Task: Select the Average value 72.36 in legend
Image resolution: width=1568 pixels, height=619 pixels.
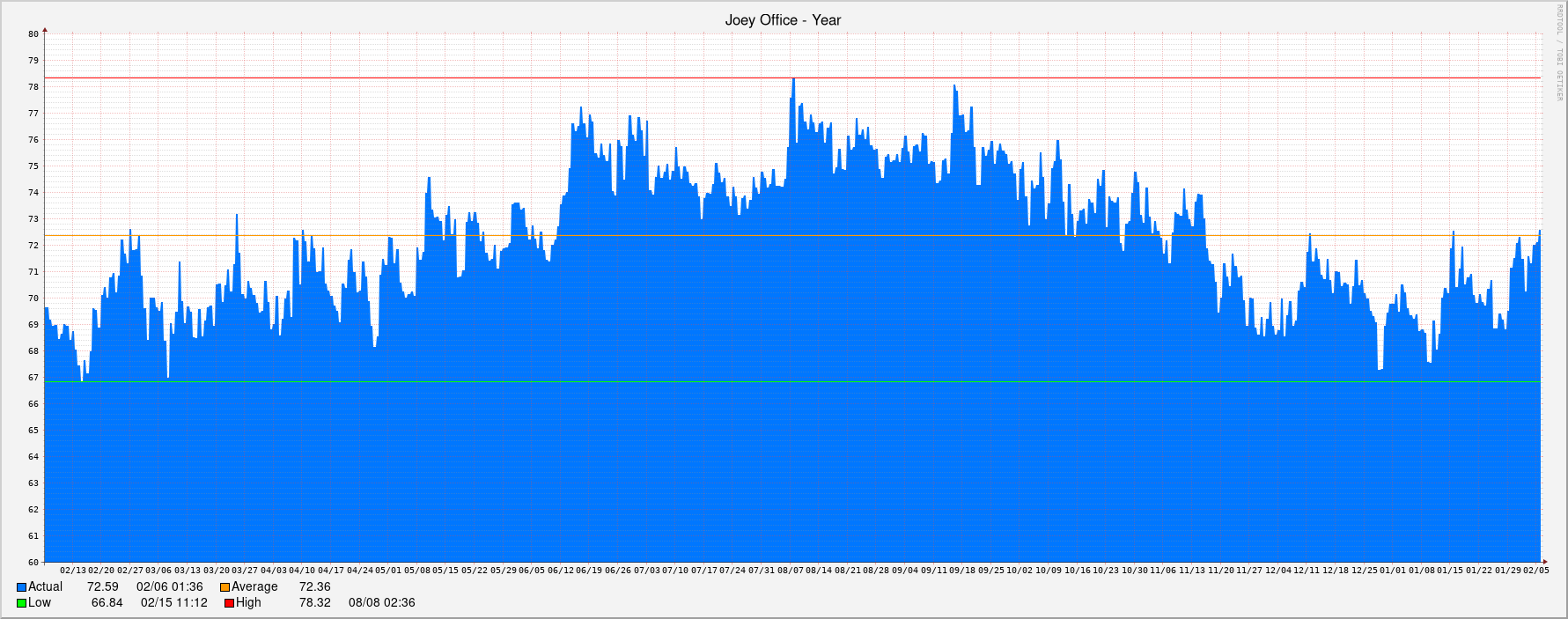Action: coord(314,587)
